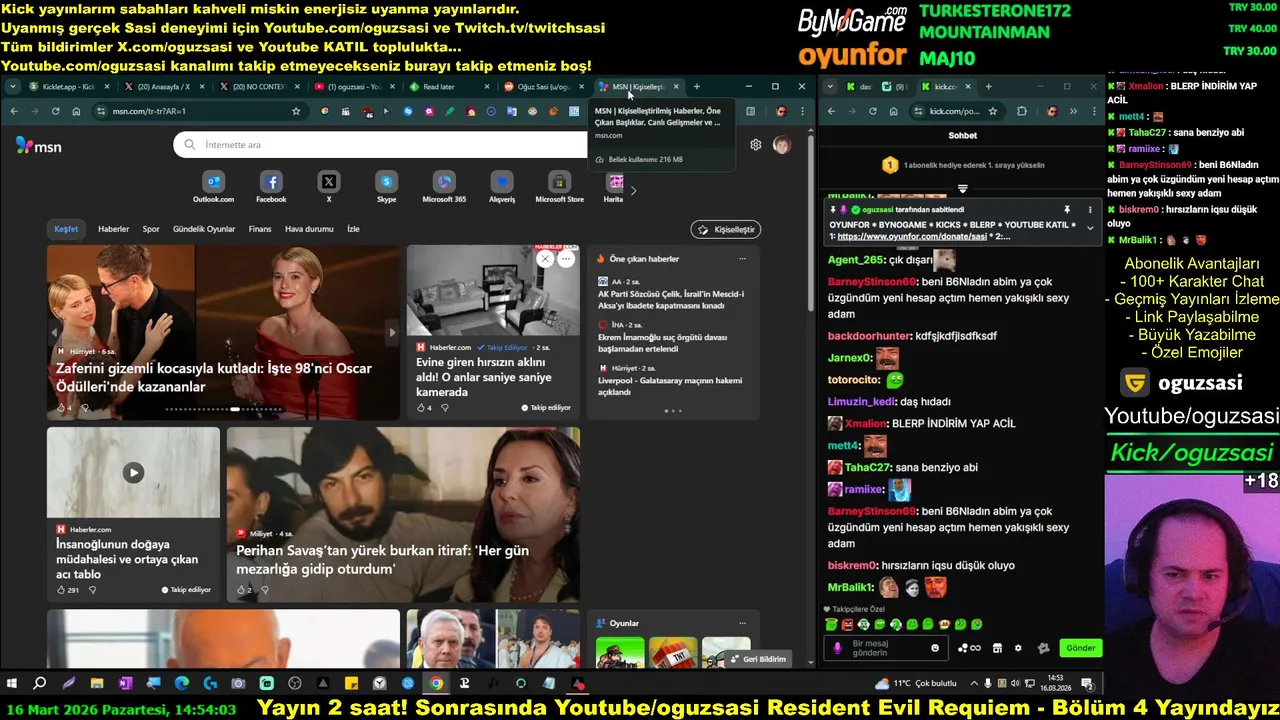This screenshot has width=1280, height=720.
Task: Open Windows taskbar search
Action: (x=40, y=684)
